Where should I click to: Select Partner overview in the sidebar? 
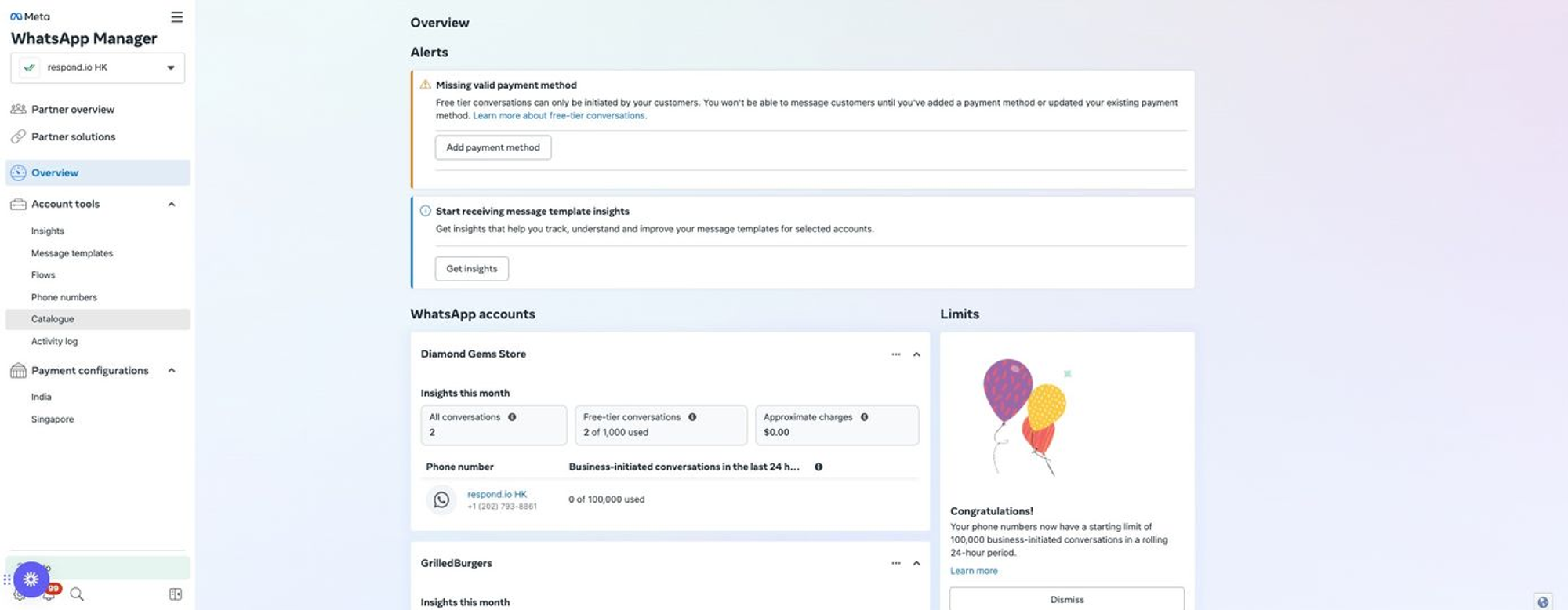[x=73, y=110]
